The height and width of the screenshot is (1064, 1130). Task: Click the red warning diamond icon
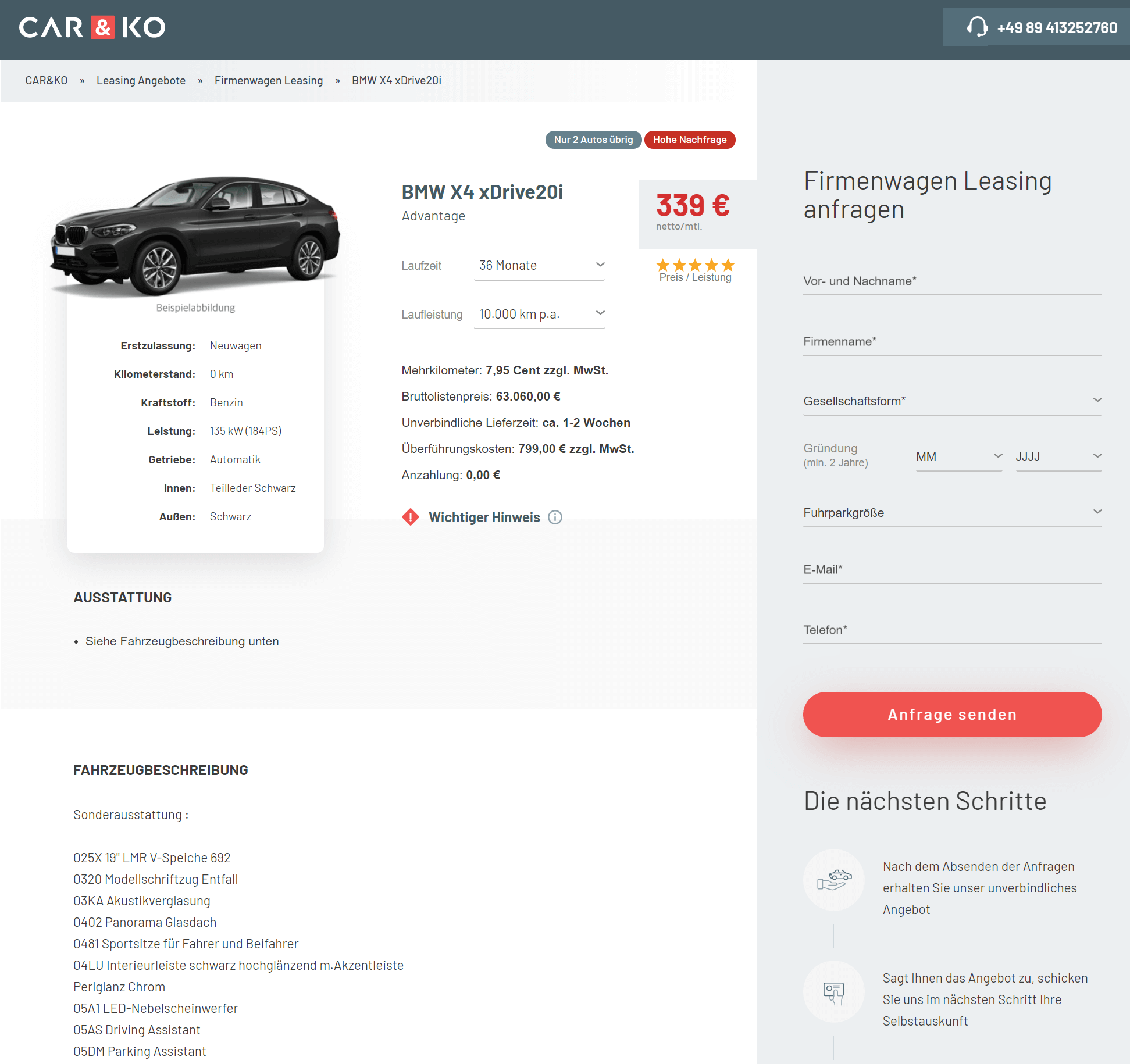pyautogui.click(x=411, y=517)
